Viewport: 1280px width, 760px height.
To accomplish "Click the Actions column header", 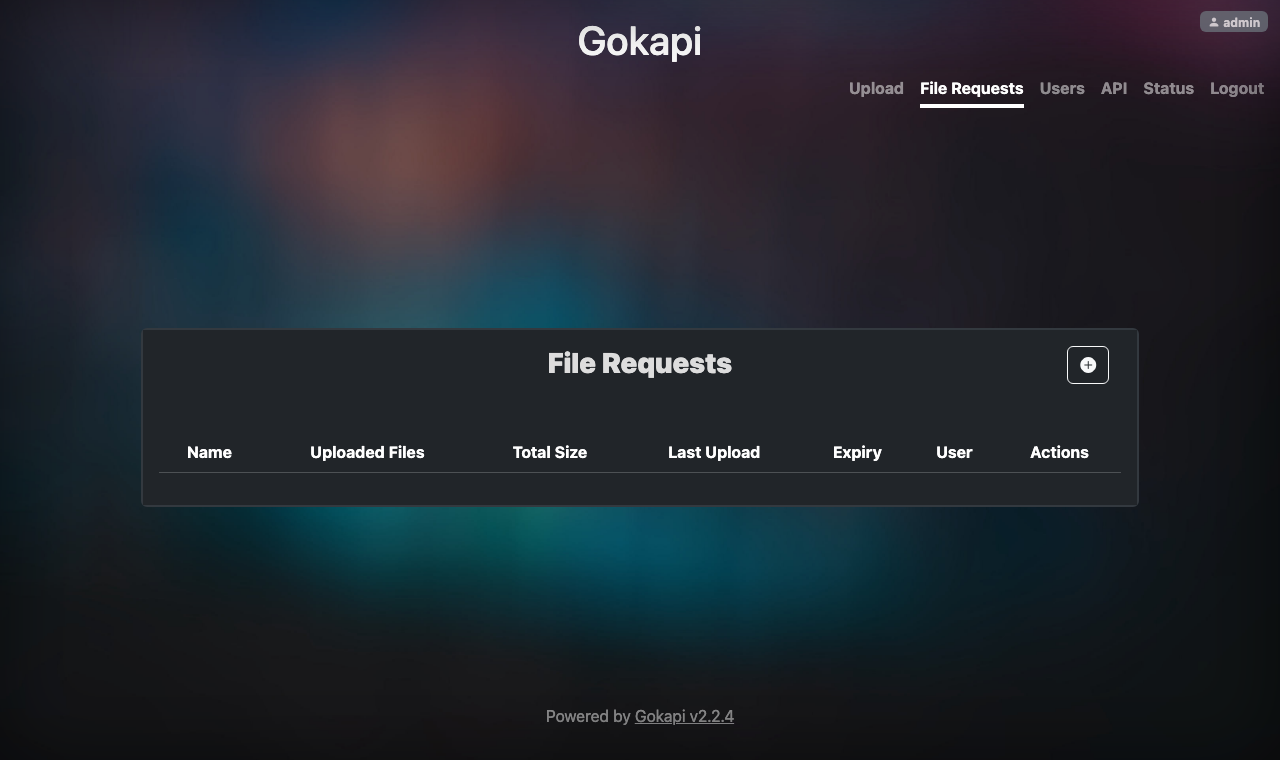I will pyautogui.click(x=1059, y=452).
